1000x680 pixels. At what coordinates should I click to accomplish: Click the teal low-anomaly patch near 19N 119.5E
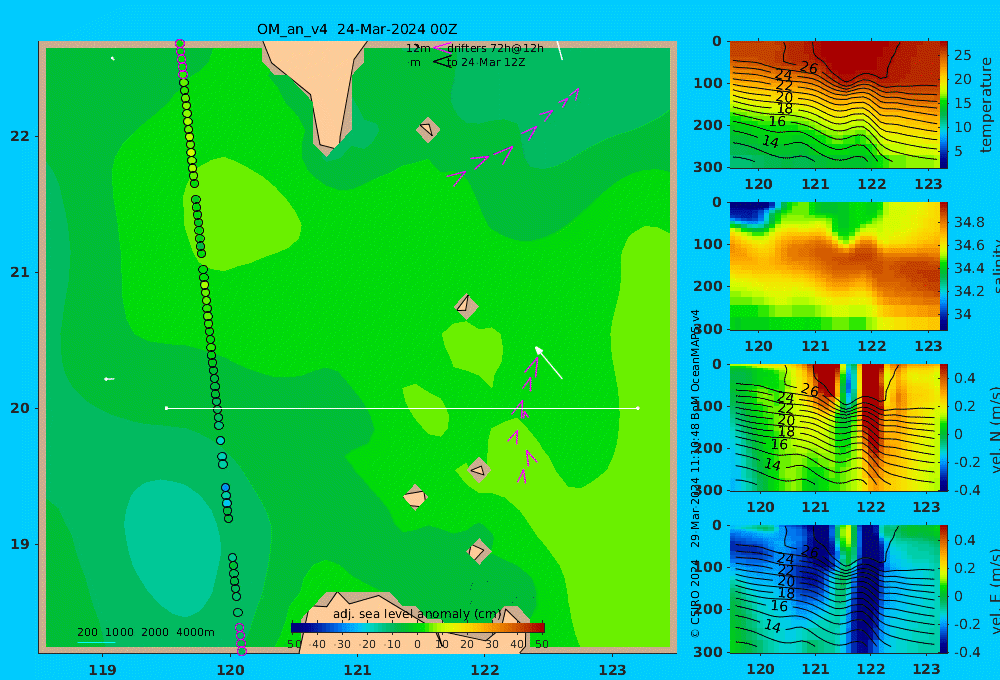click(x=172, y=547)
